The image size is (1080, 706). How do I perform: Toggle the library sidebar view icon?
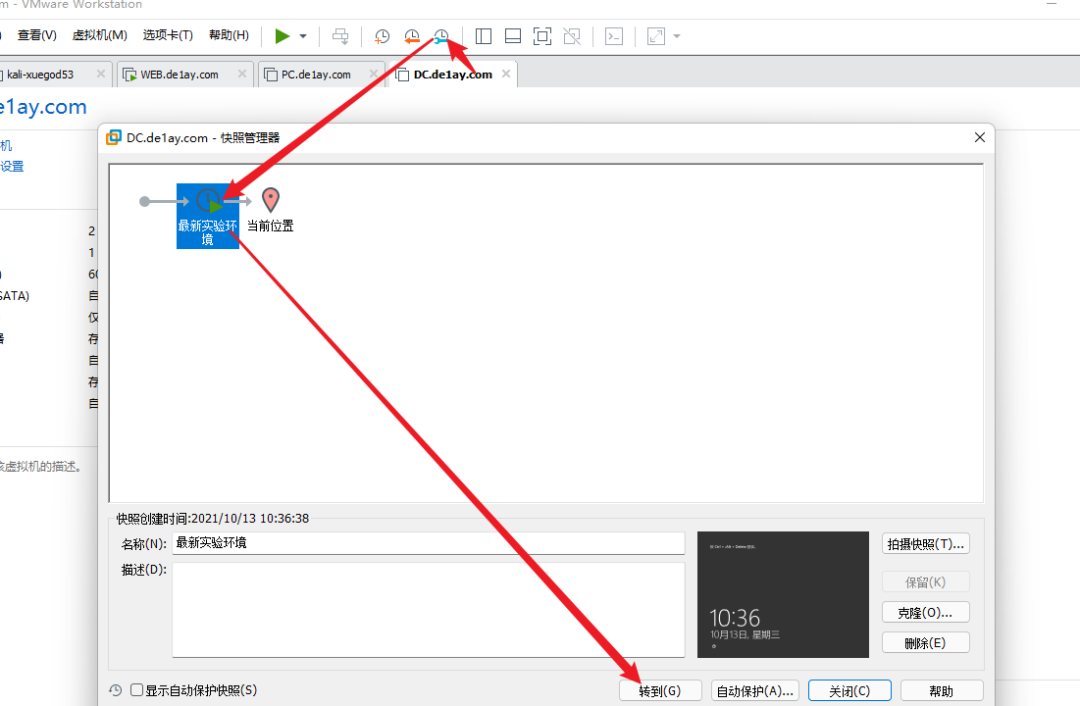pyautogui.click(x=484, y=36)
